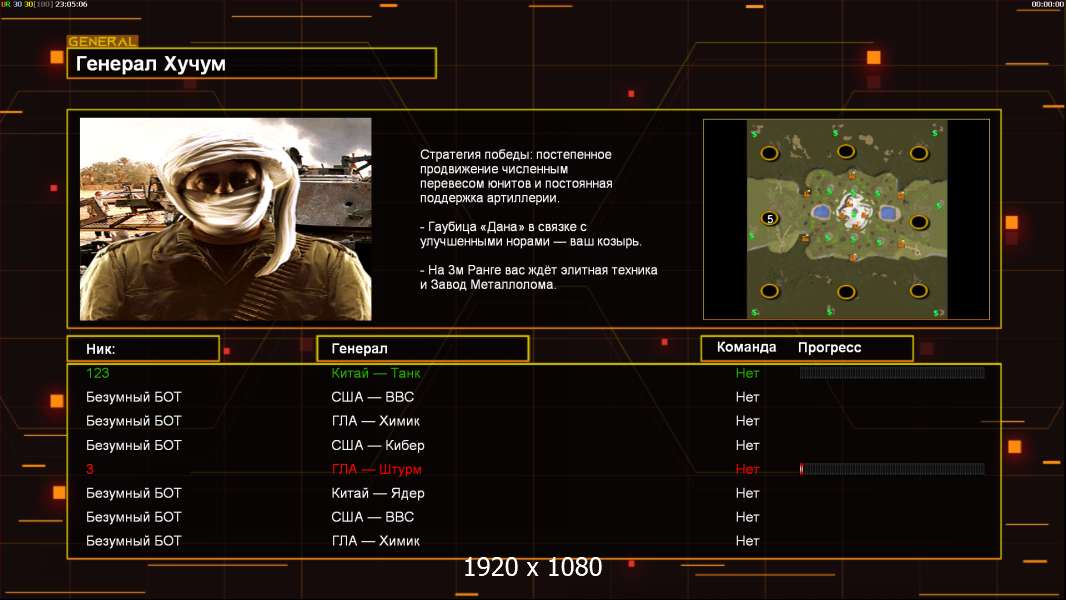Click the bottom-right start position circle on minimap
This screenshot has width=1066, height=600.
pos(919,291)
